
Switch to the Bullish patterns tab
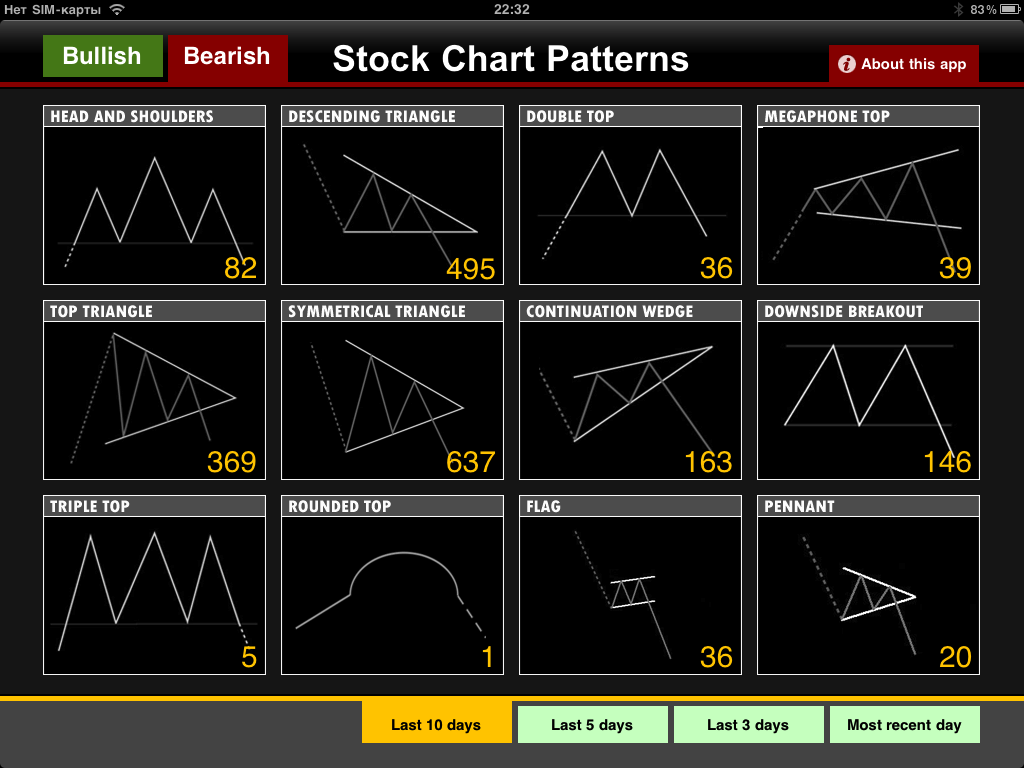pos(102,57)
